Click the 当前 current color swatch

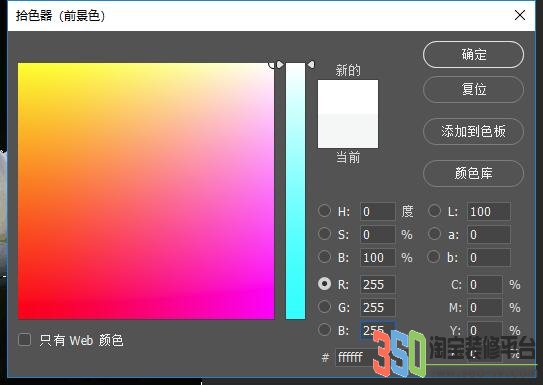click(348, 131)
